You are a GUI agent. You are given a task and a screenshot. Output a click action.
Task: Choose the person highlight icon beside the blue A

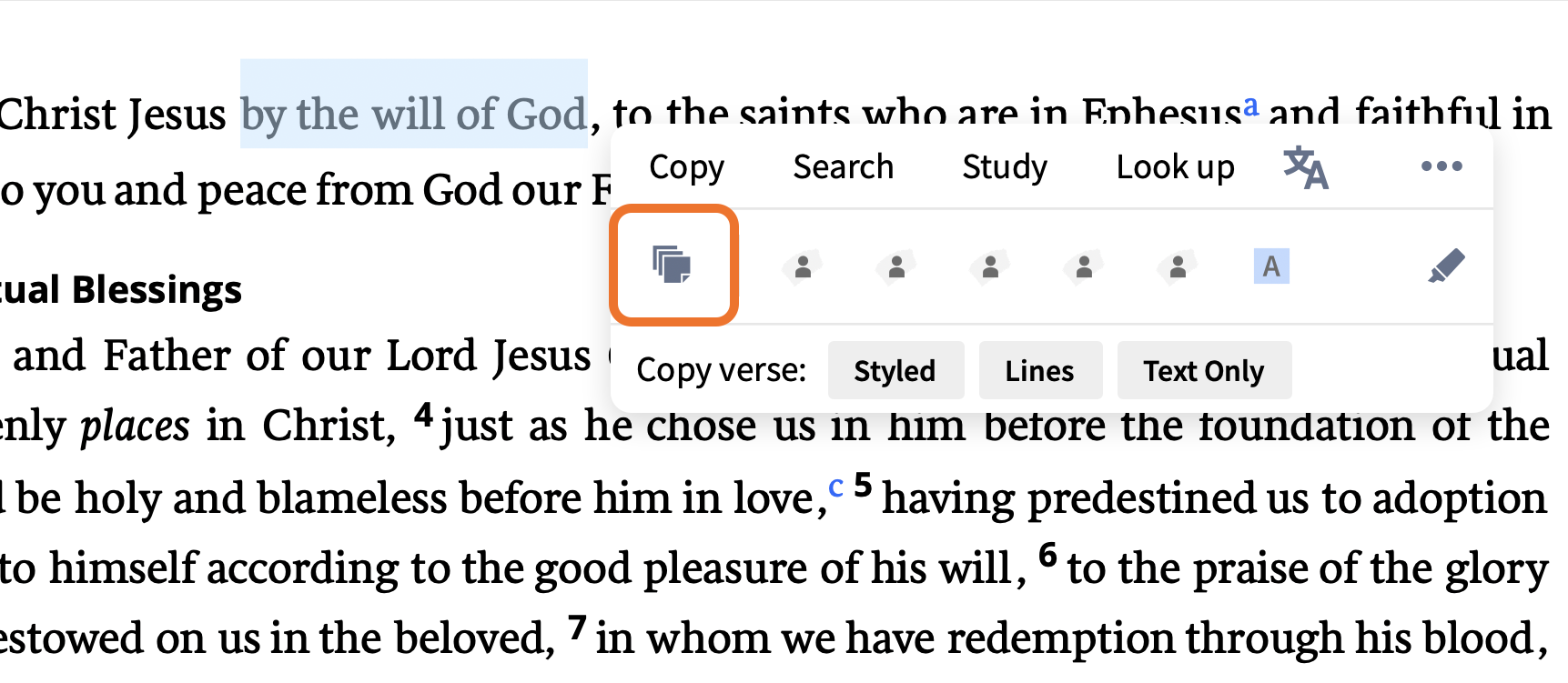1178,266
